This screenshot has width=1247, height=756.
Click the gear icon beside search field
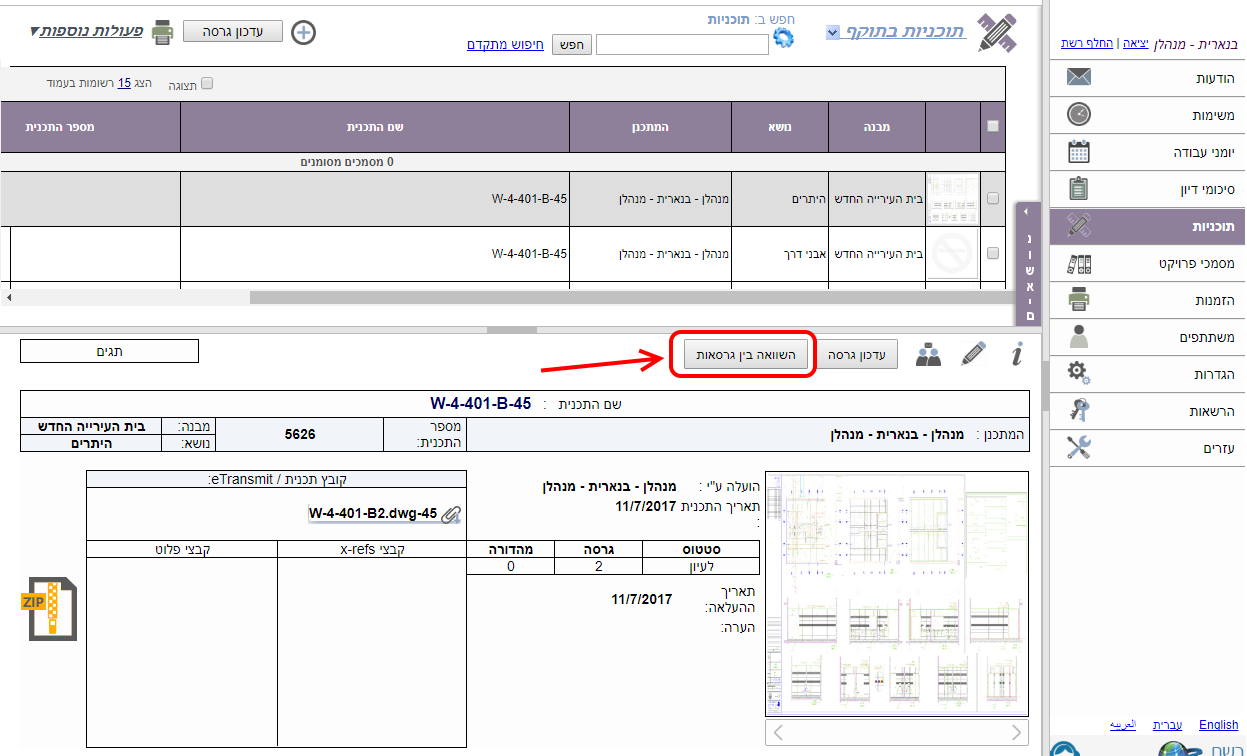783,38
